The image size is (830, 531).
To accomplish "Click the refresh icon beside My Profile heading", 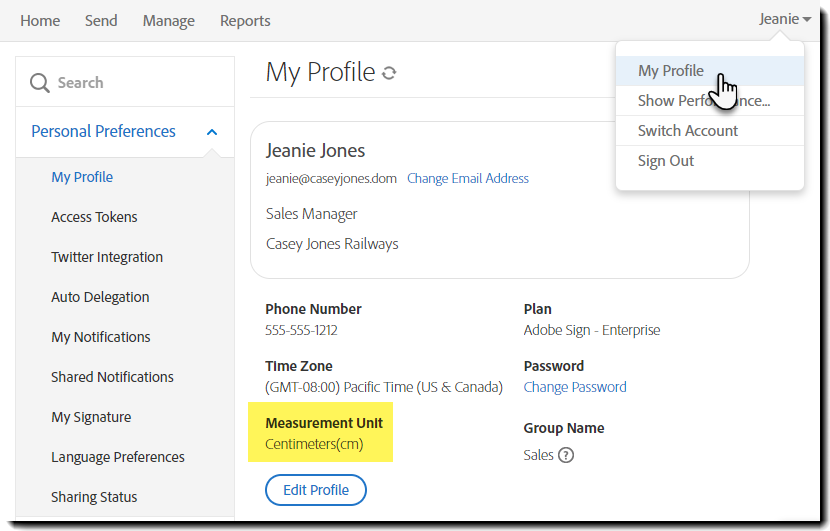I will 389,73.
